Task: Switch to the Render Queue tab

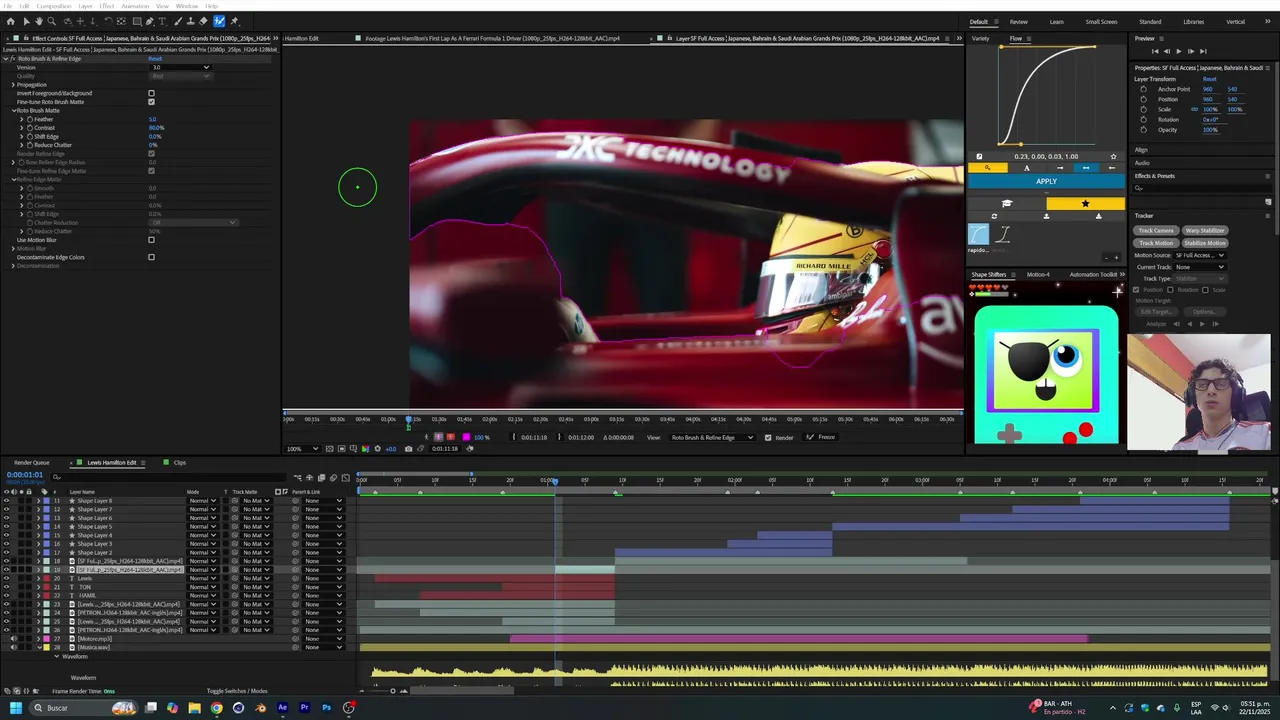Action: tap(31, 462)
